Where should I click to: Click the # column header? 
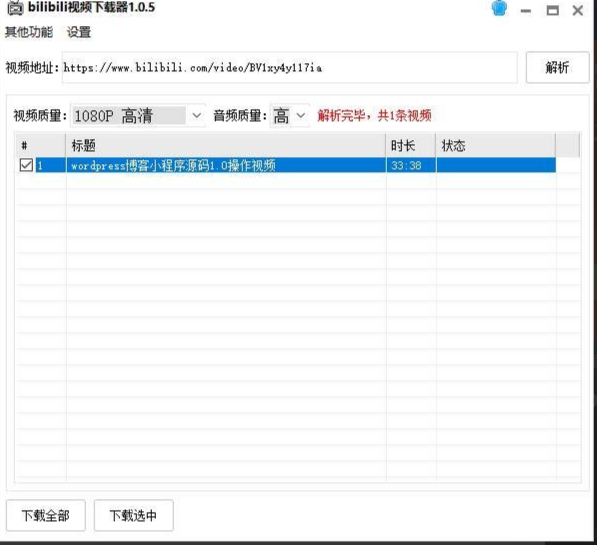coord(41,145)
